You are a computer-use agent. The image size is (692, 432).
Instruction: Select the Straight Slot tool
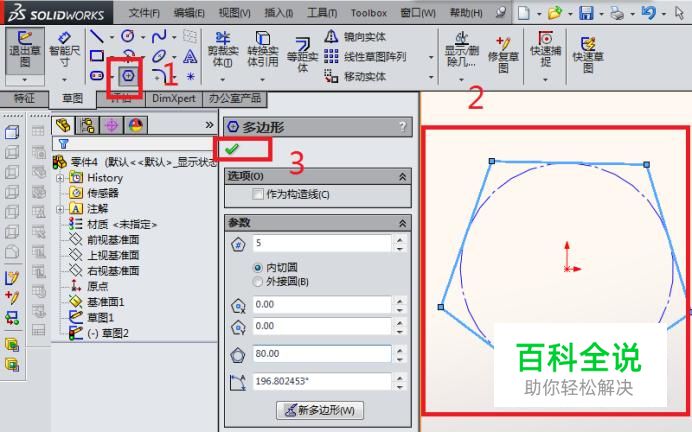(x=97, y=76)
